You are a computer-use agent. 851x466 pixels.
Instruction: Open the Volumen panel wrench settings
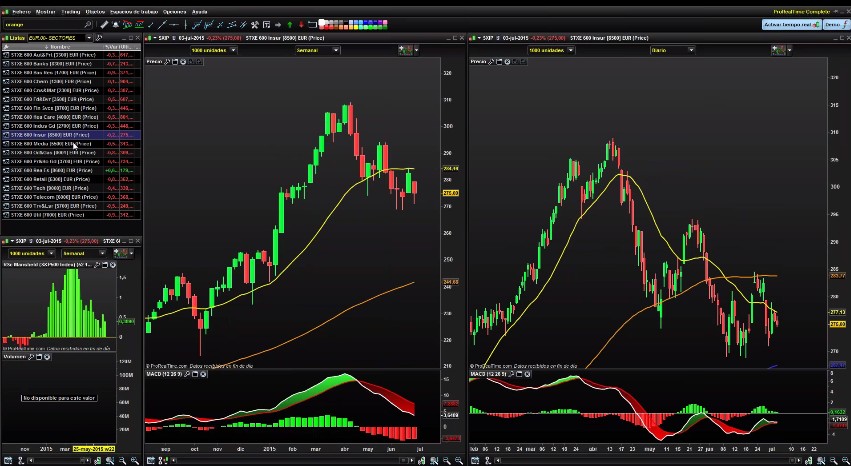[31, 357]
